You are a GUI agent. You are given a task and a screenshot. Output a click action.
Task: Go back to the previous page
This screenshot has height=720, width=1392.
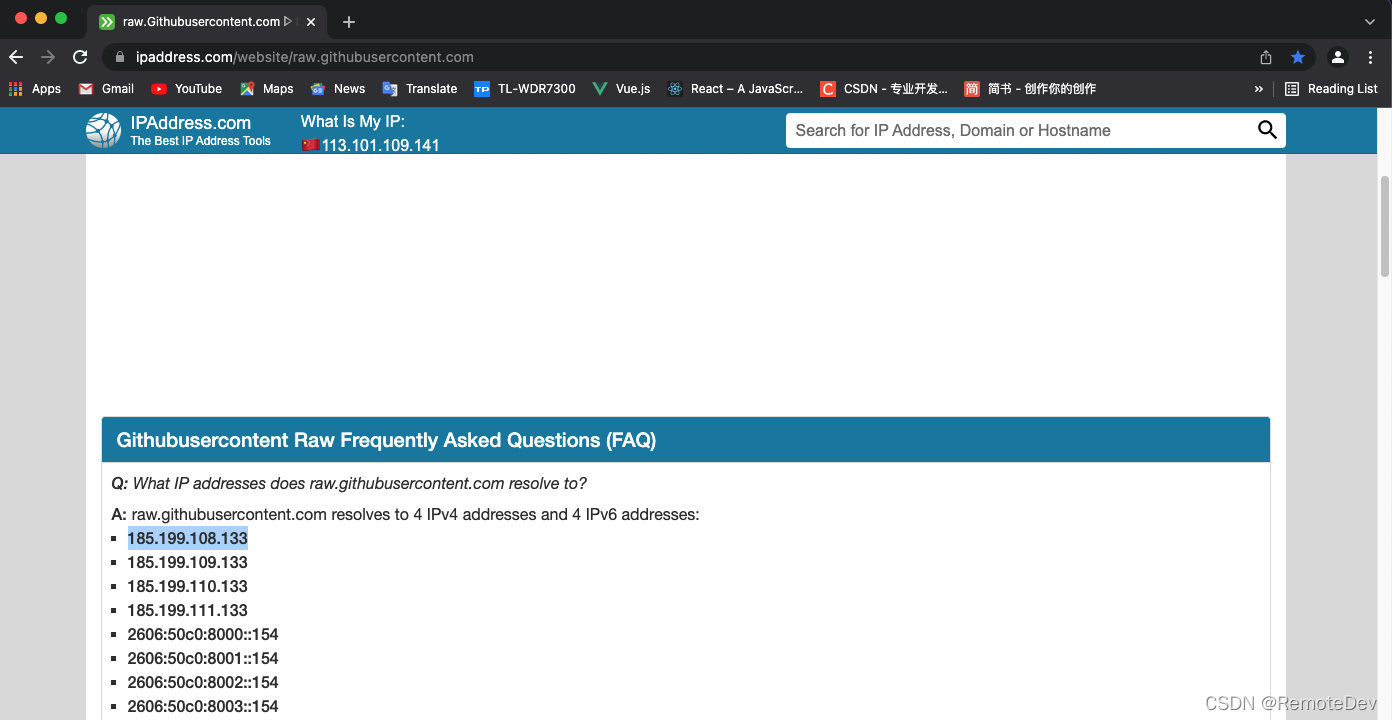click(16, 57)
